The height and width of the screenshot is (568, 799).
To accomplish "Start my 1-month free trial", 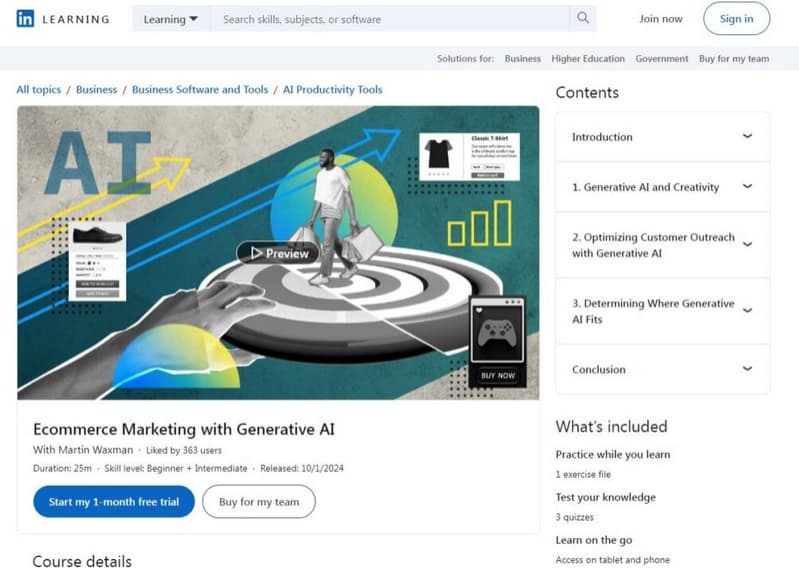I will pos(114,502).
